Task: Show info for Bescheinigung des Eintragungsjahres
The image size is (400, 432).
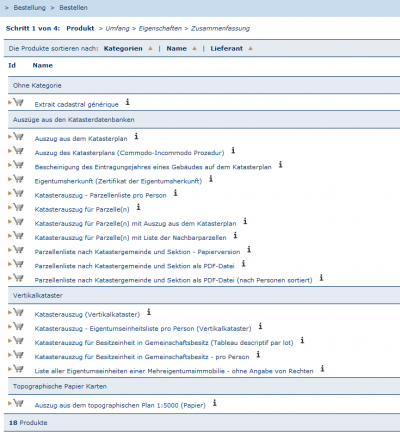Action: [x=280, y=164]
